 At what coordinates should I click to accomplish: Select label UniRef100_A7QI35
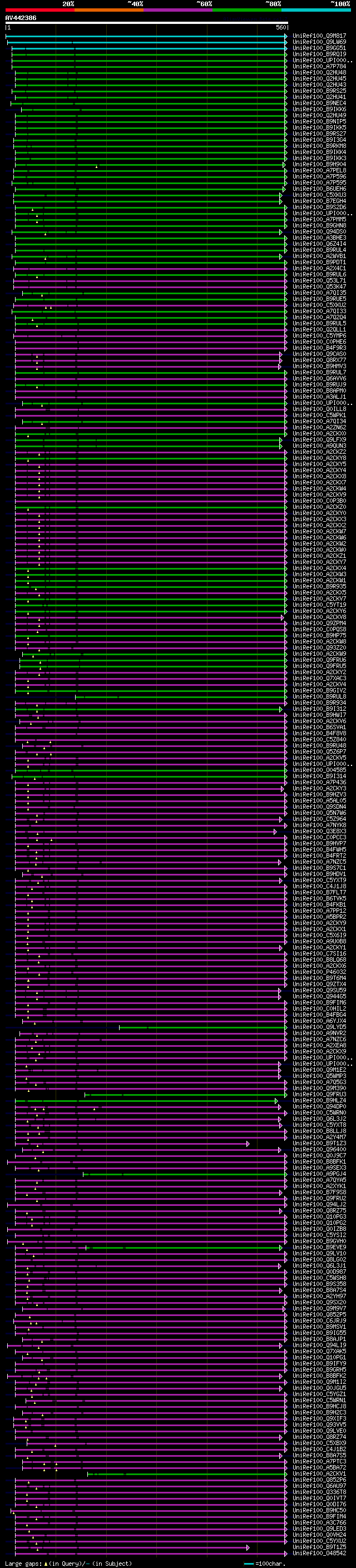(x=319, y=293)
